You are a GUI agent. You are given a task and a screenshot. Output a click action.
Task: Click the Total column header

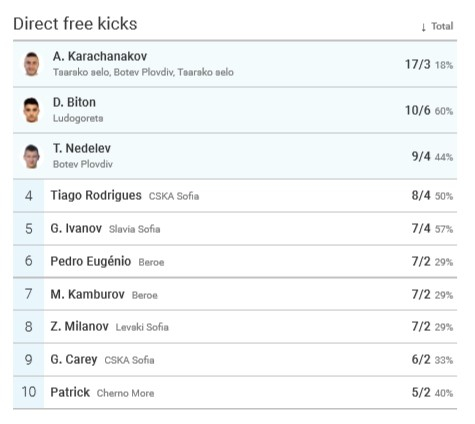point(442,26)
